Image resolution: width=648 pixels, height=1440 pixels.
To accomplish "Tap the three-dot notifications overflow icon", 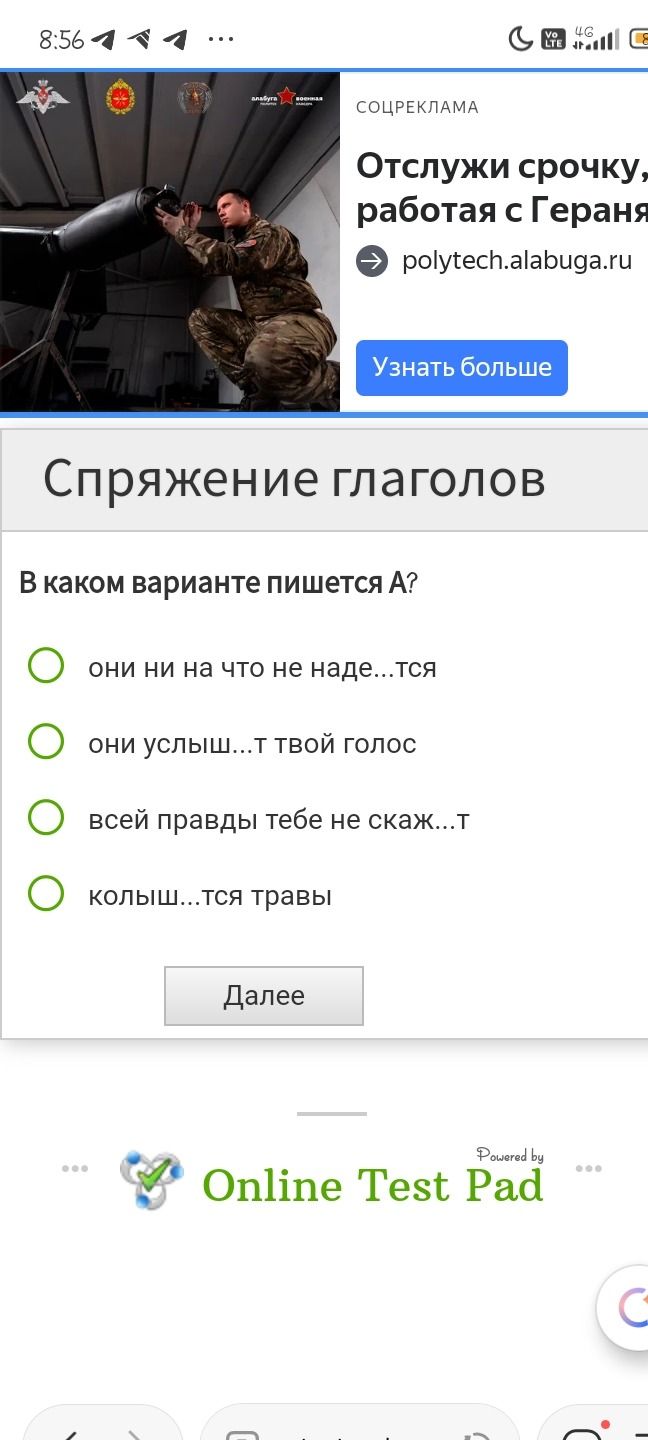I will [220, 40].
